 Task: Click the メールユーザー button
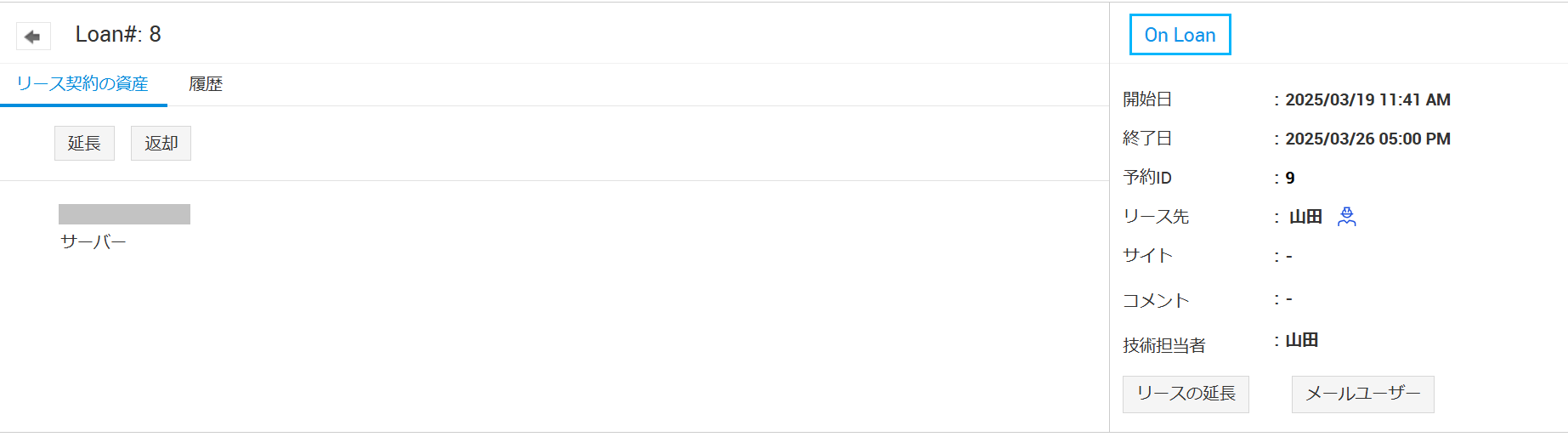[1362, 394]
